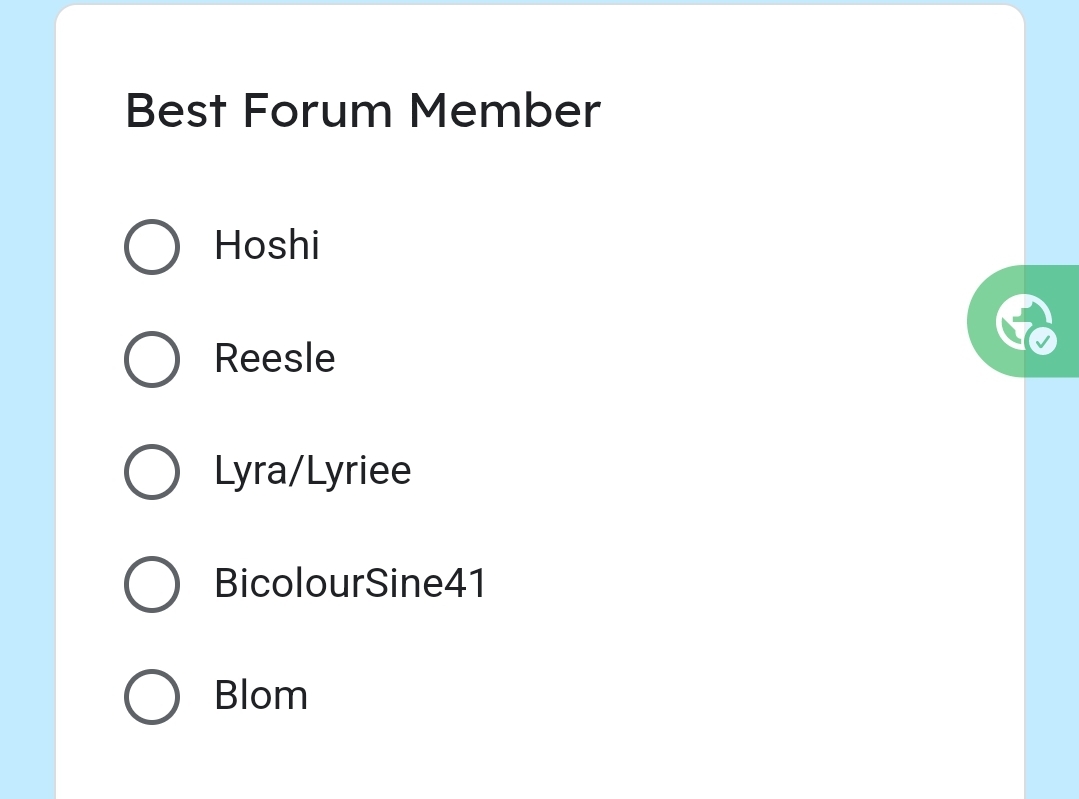Pick the BicolourSine41 radio button circle
Image resolution: width=1079 pixels, height=799 pixels.
[x=152, y=584]
